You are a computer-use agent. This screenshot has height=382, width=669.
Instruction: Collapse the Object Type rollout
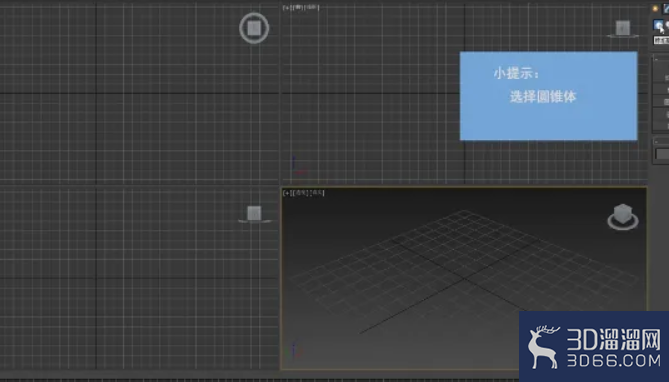[656, 60]
